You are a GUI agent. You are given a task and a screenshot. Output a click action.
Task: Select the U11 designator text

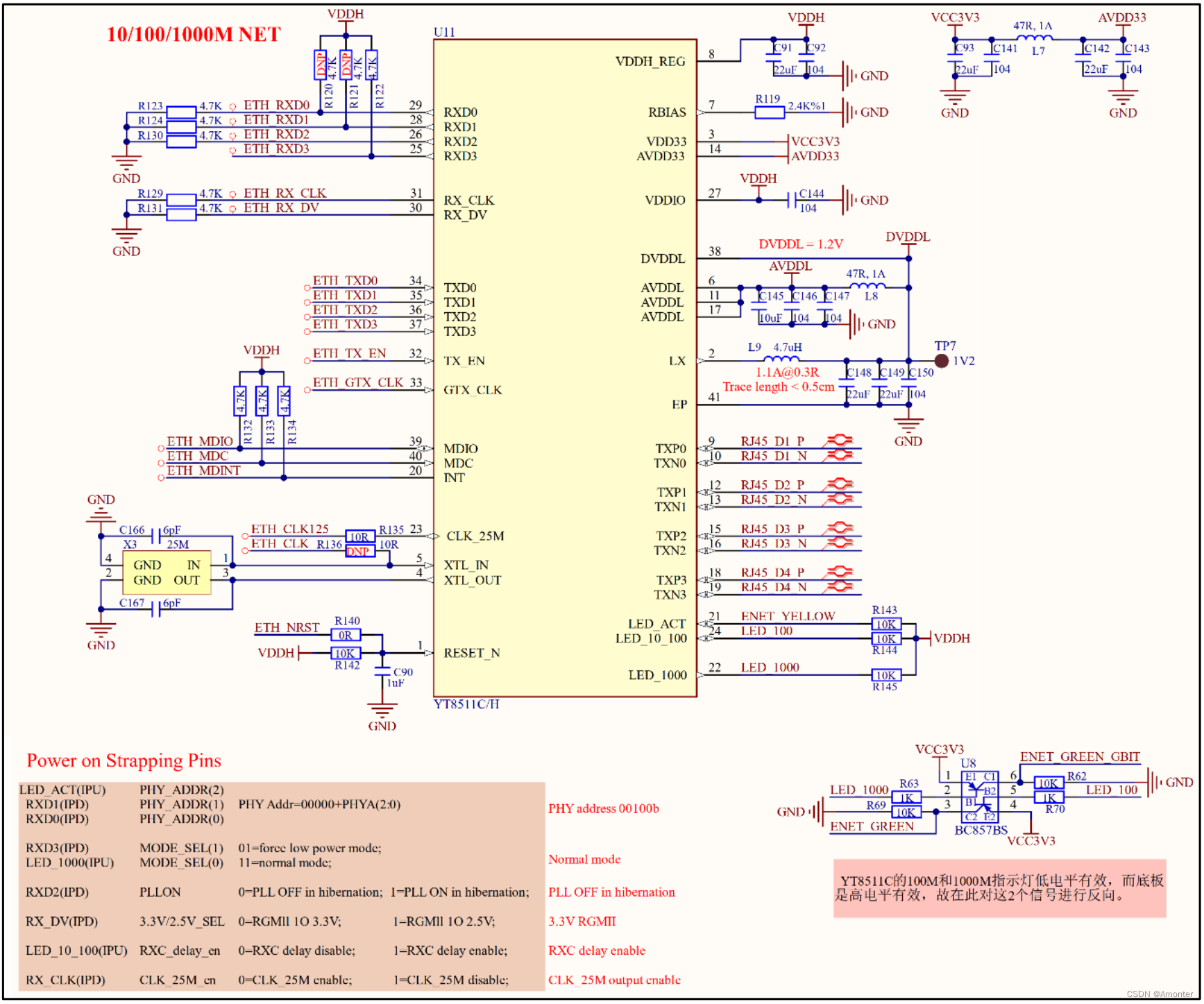tap(444, 32)
